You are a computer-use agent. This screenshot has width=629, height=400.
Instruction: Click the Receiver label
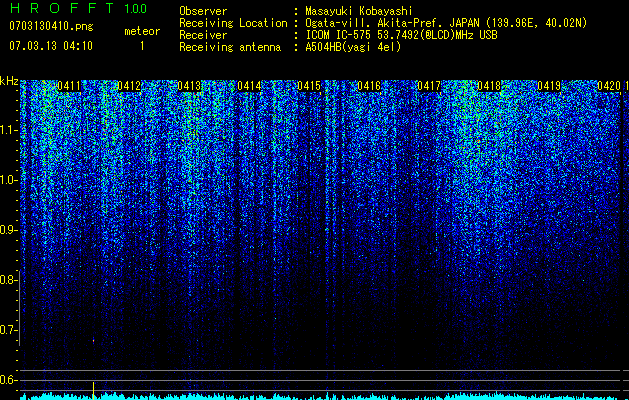click(203, 35)
